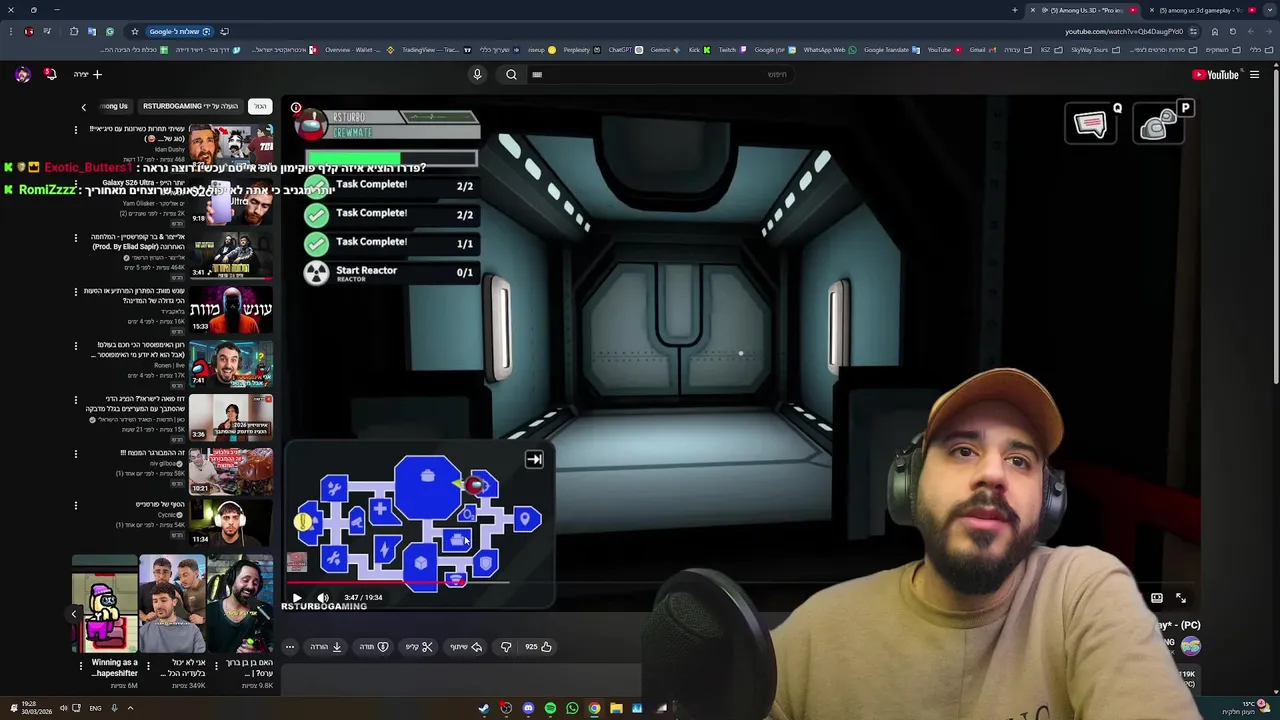The width and height of the screenshot is (1280, 720).
Task: Open the recommended video thumbnail lasting 11:34
Action: (x=231, y=523)
